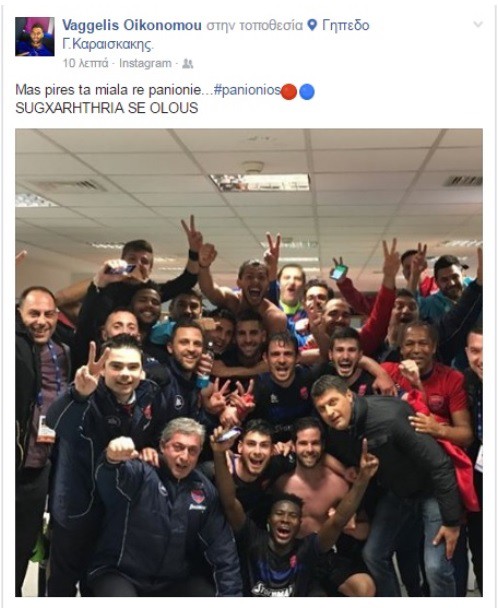
Task: Click the 'στην τοποθεσία' text
Action: (x=254, y=25)
